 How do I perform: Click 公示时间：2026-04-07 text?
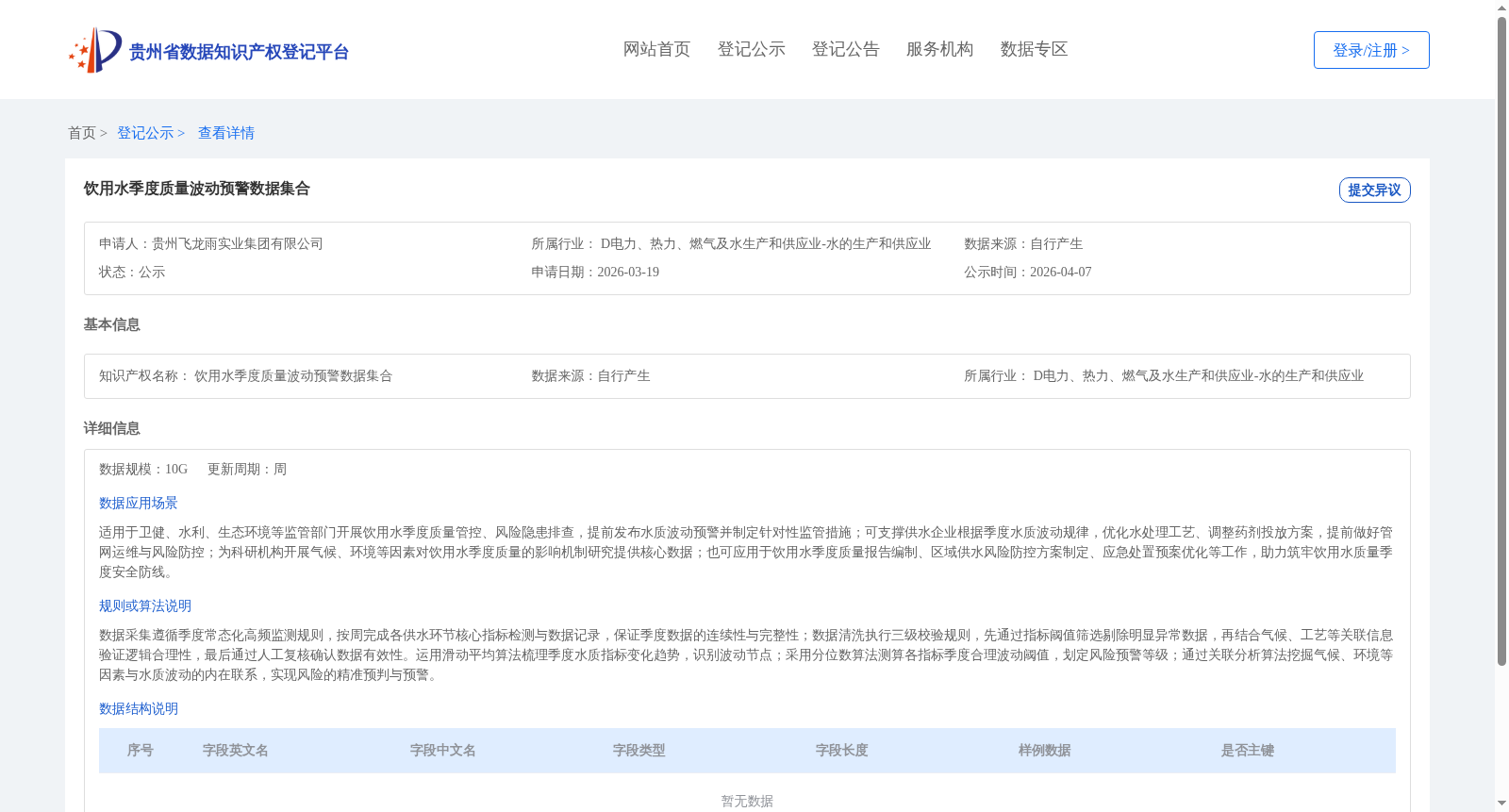point(1027,272)
